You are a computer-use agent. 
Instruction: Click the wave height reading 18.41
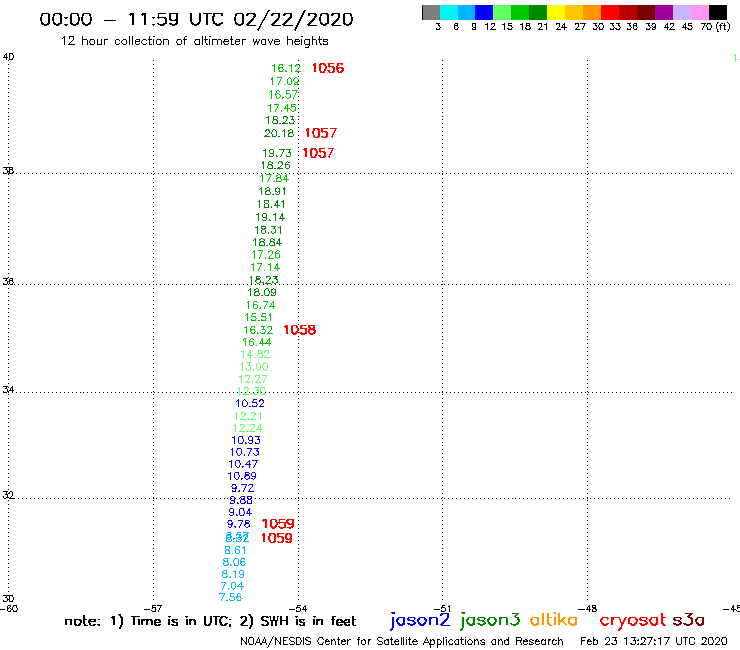click(271, 204)
